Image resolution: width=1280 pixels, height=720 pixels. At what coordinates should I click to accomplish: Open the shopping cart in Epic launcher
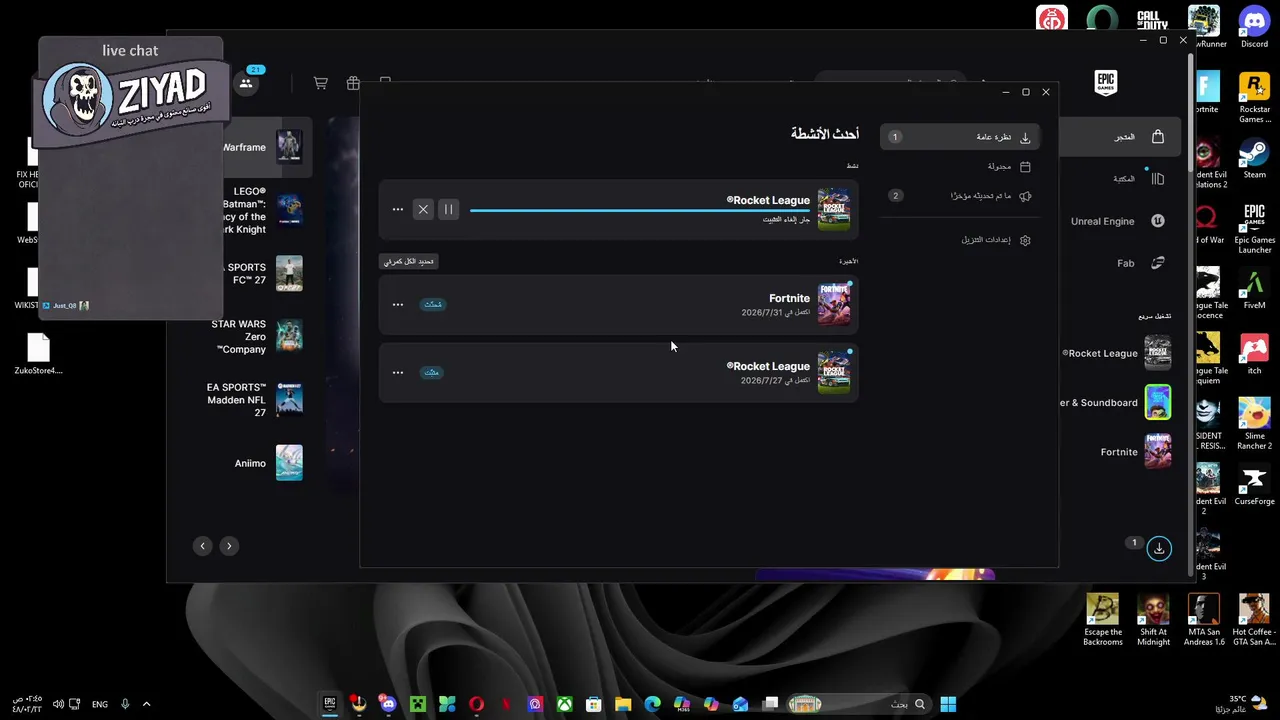[321, 83]
